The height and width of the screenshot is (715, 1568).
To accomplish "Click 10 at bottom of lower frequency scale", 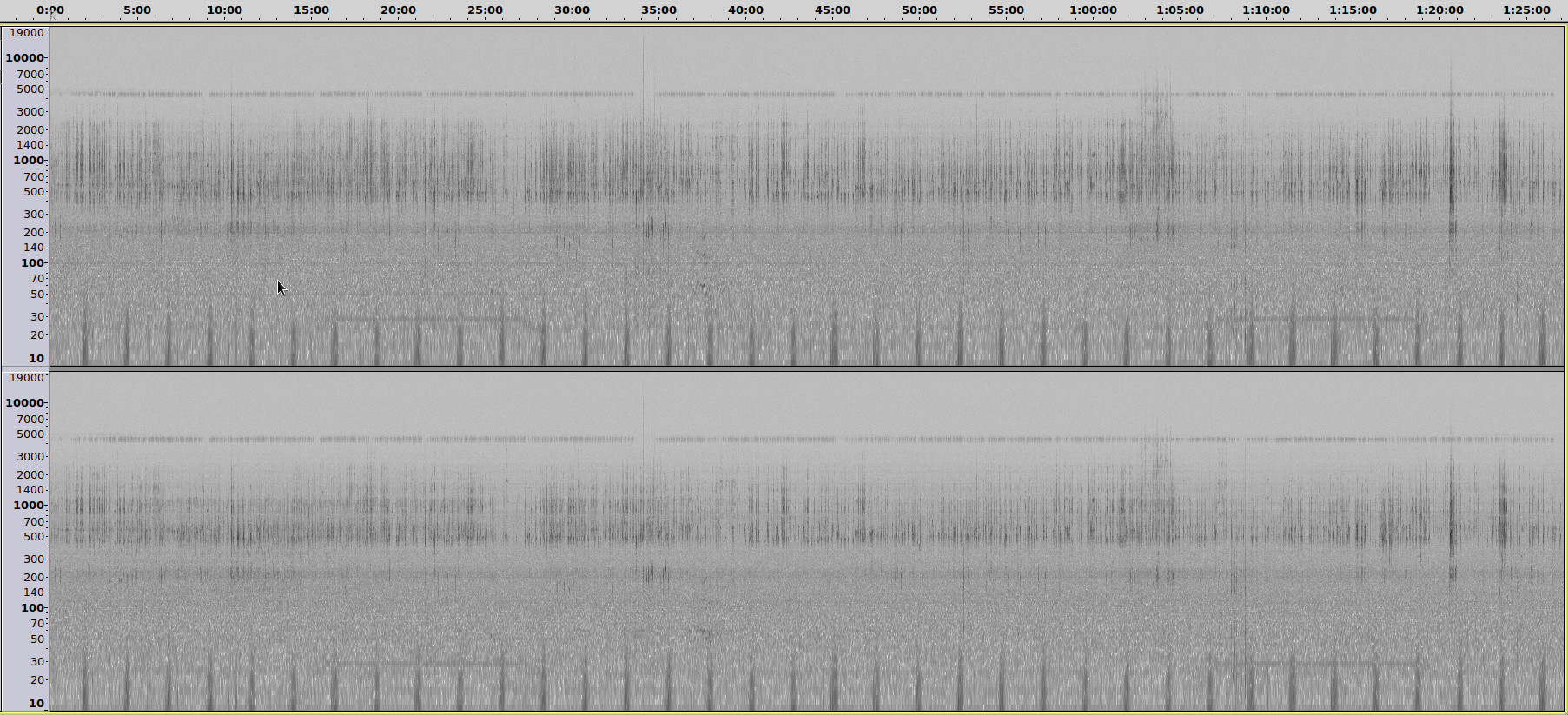I will point(36,703).
